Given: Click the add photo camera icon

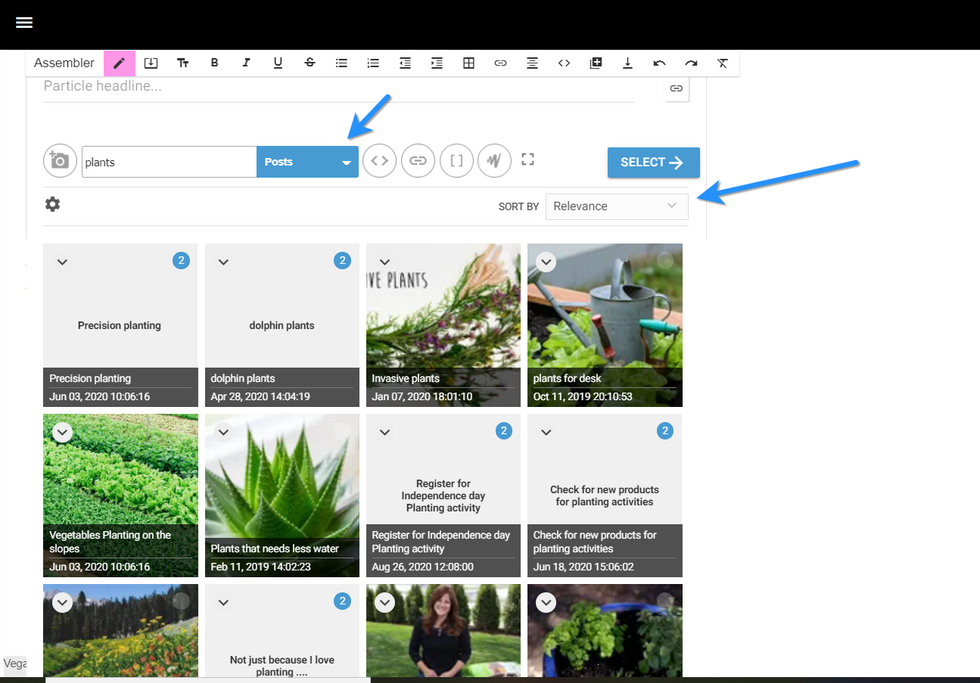Looking at the screenshot, I should click(60, 161).
